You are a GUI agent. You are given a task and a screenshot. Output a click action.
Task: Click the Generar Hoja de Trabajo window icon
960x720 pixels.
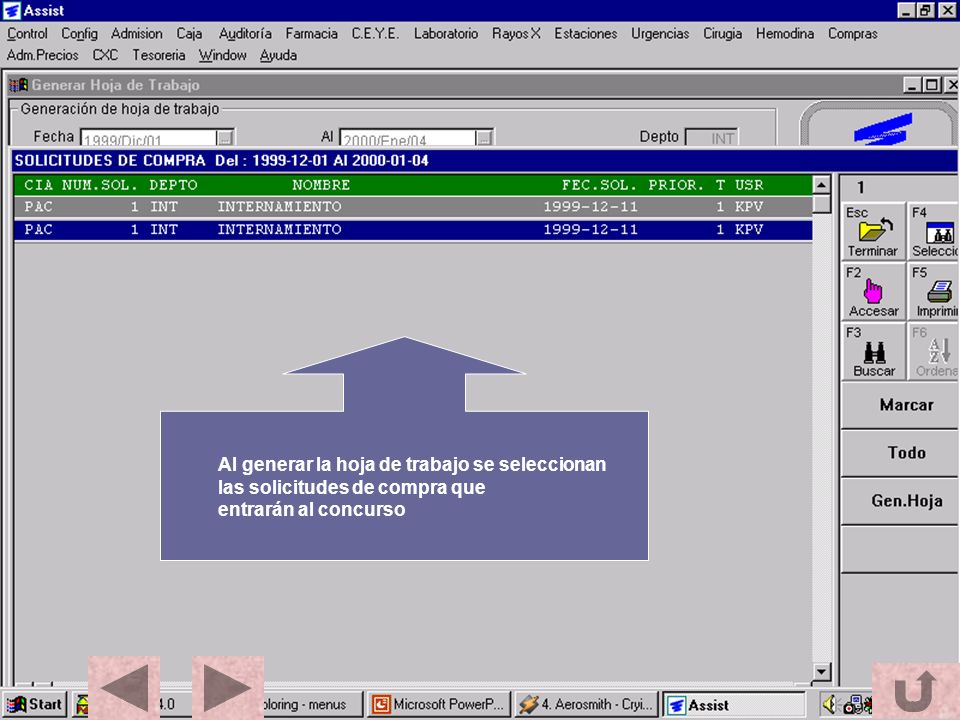coord(18,85)
